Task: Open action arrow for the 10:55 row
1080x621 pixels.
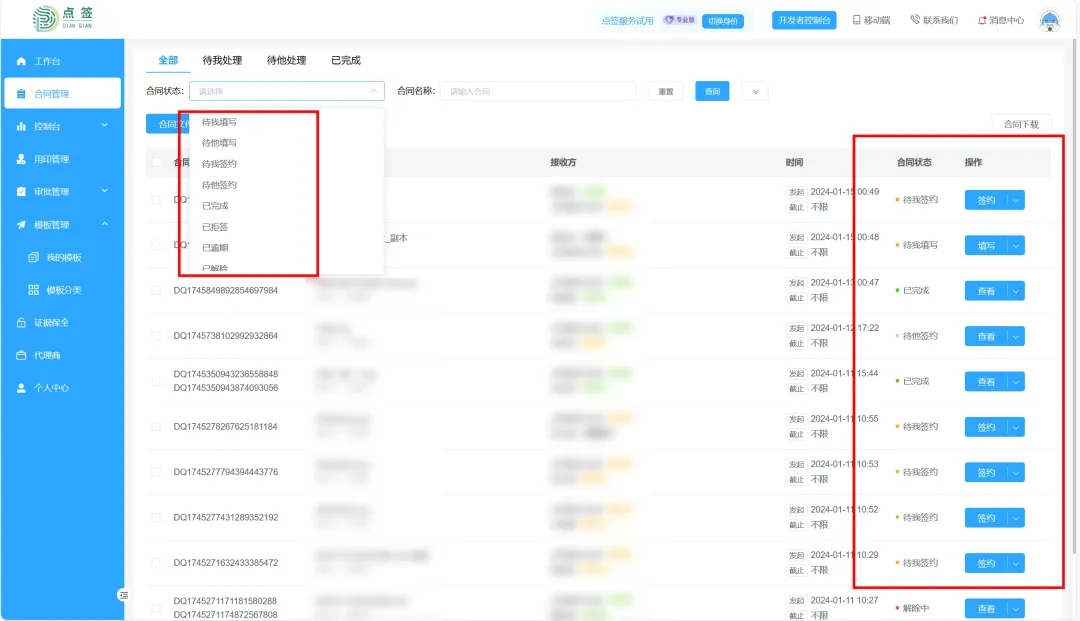Action: point(1016,428)
